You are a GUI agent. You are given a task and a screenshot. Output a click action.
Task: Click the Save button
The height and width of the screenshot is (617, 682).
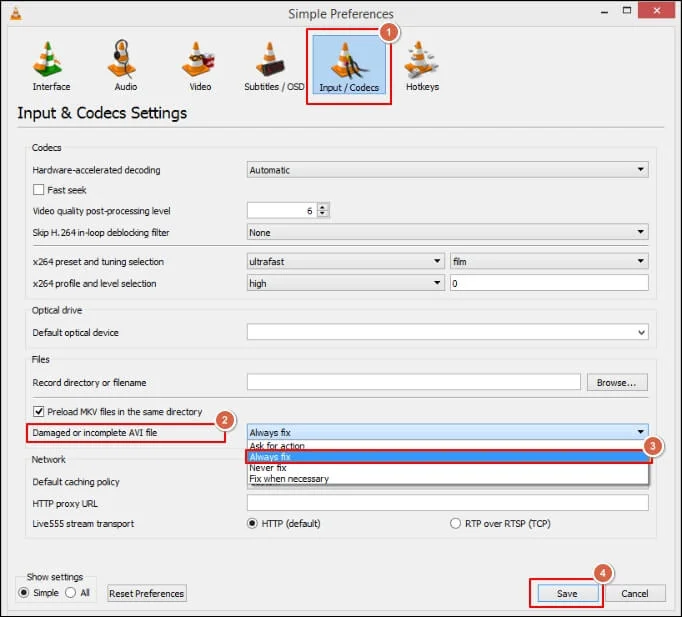point(567,593)
